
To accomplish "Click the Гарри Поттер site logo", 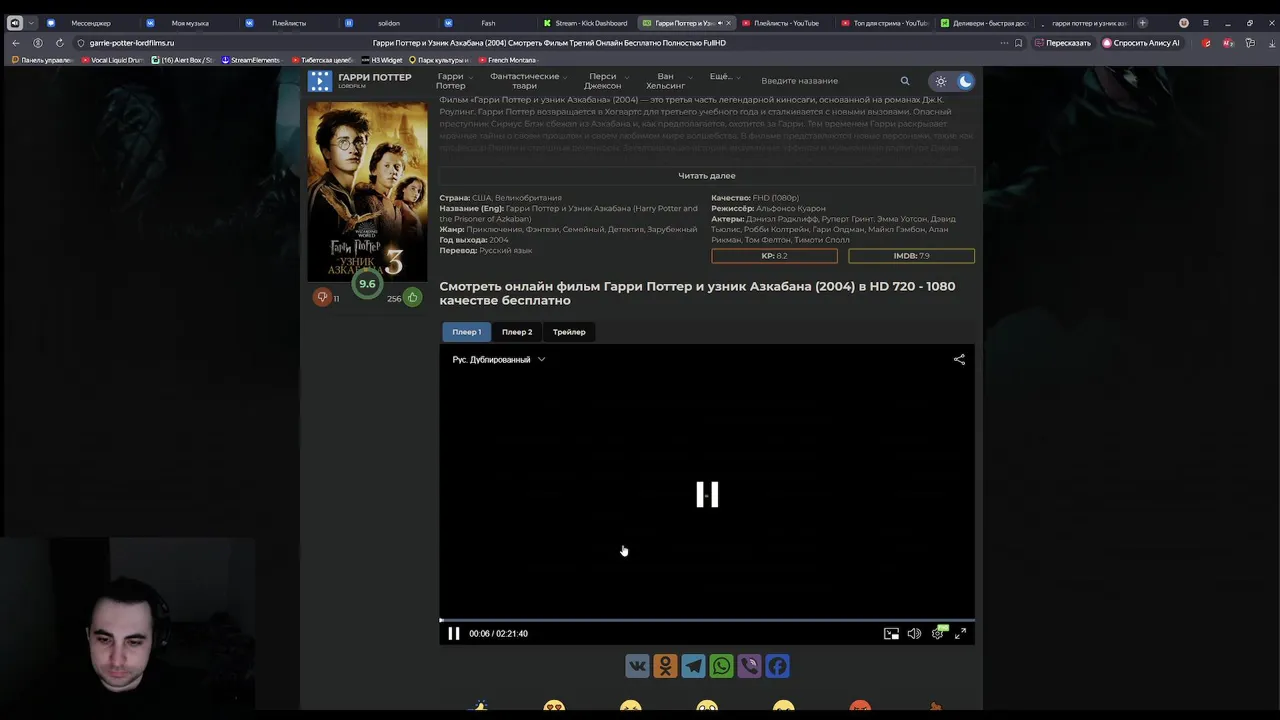I will 360,81.
